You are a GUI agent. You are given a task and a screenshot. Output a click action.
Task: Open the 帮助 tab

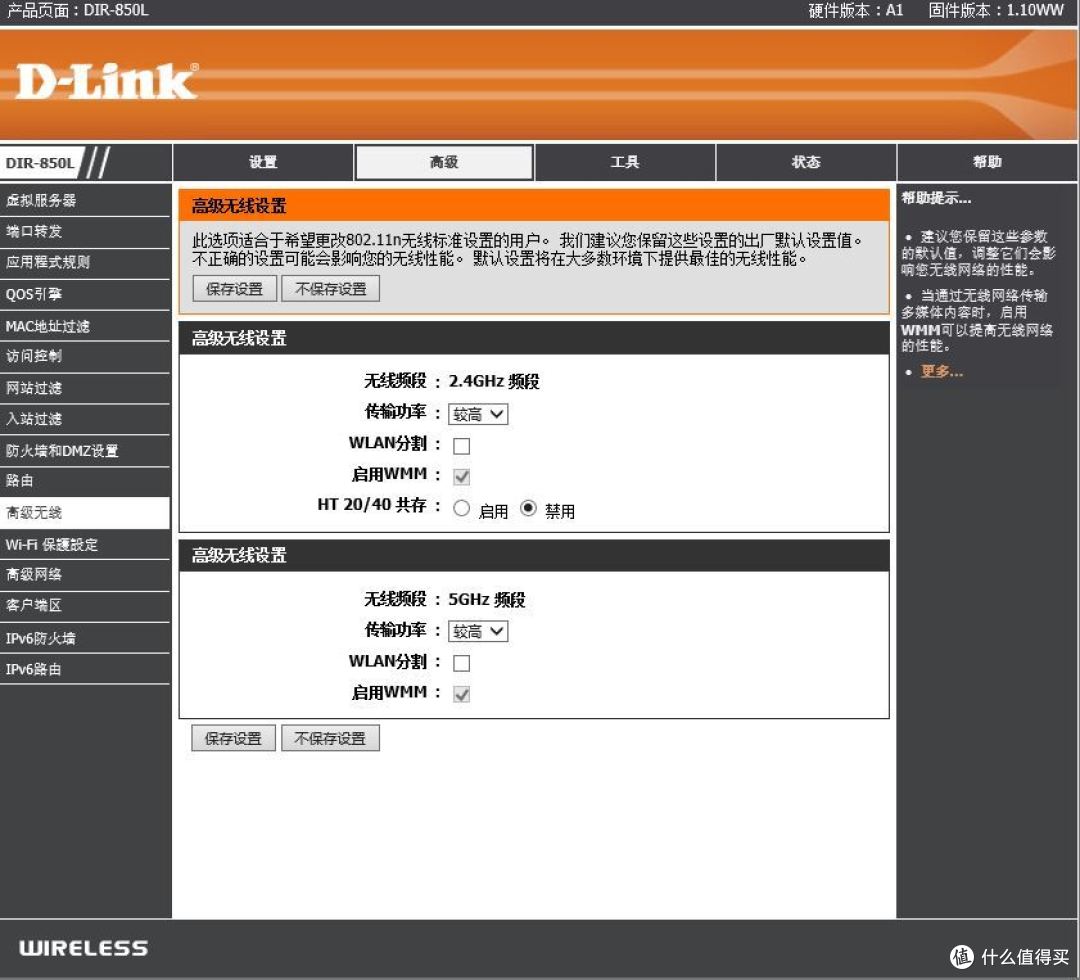click(987, 162)
